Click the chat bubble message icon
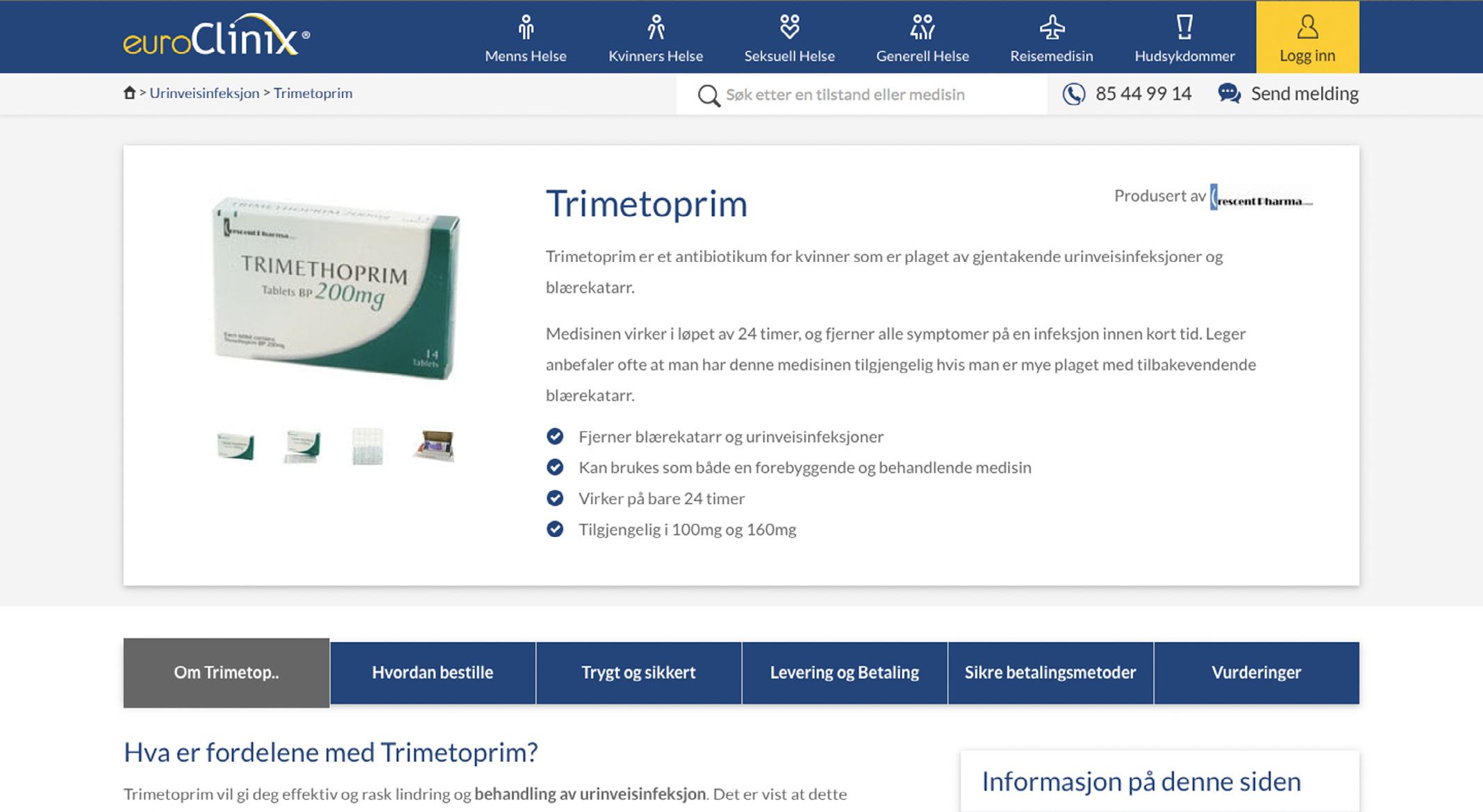1483x812 pixels. click(x=1229, y=94)
